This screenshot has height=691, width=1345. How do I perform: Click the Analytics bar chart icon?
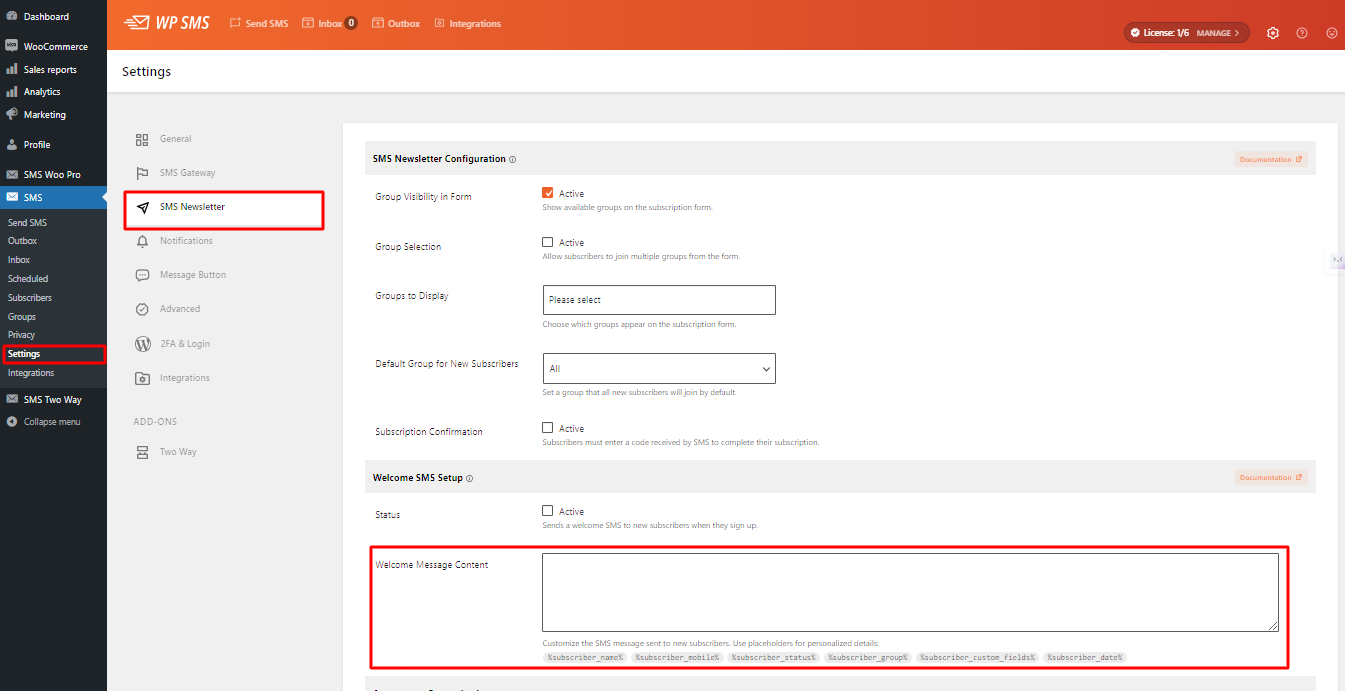tap(11, 92)
